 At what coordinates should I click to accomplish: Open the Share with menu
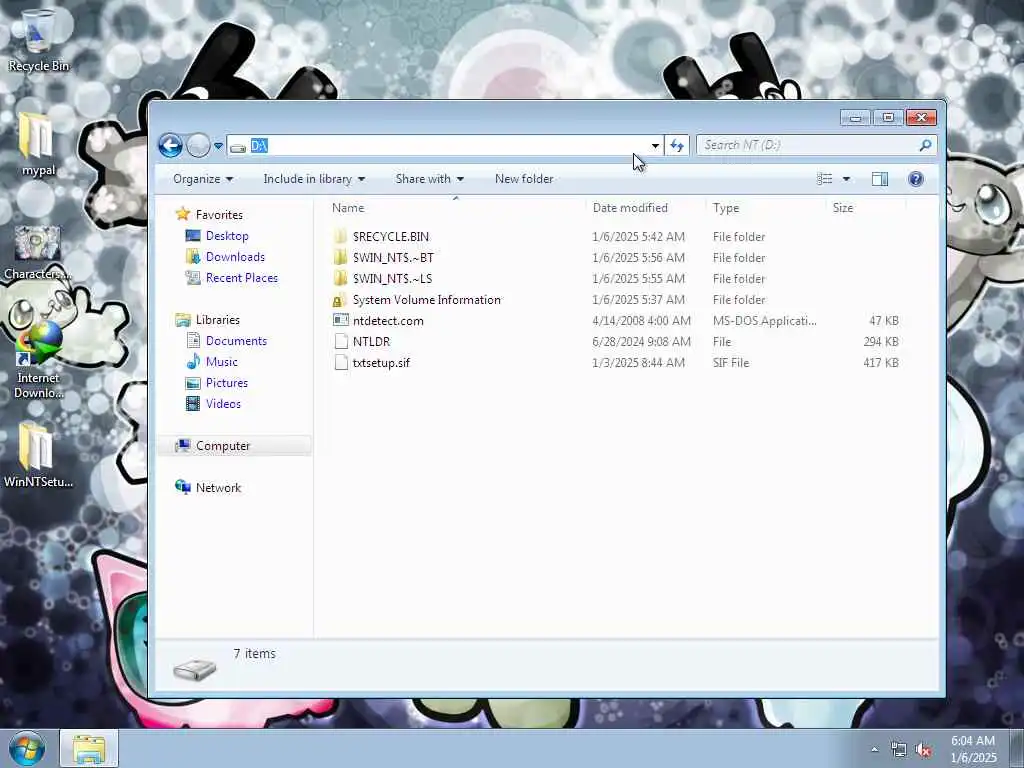tap(429, 179)
